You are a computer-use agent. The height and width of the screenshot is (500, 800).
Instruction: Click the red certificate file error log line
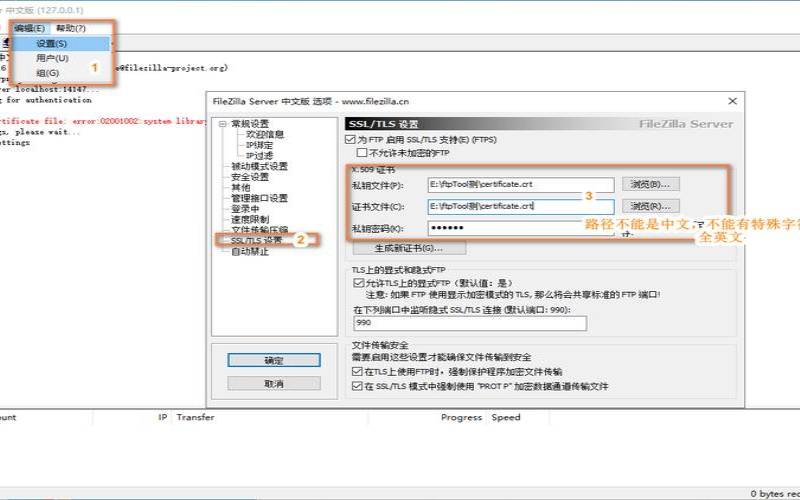[x=102, y=121]
